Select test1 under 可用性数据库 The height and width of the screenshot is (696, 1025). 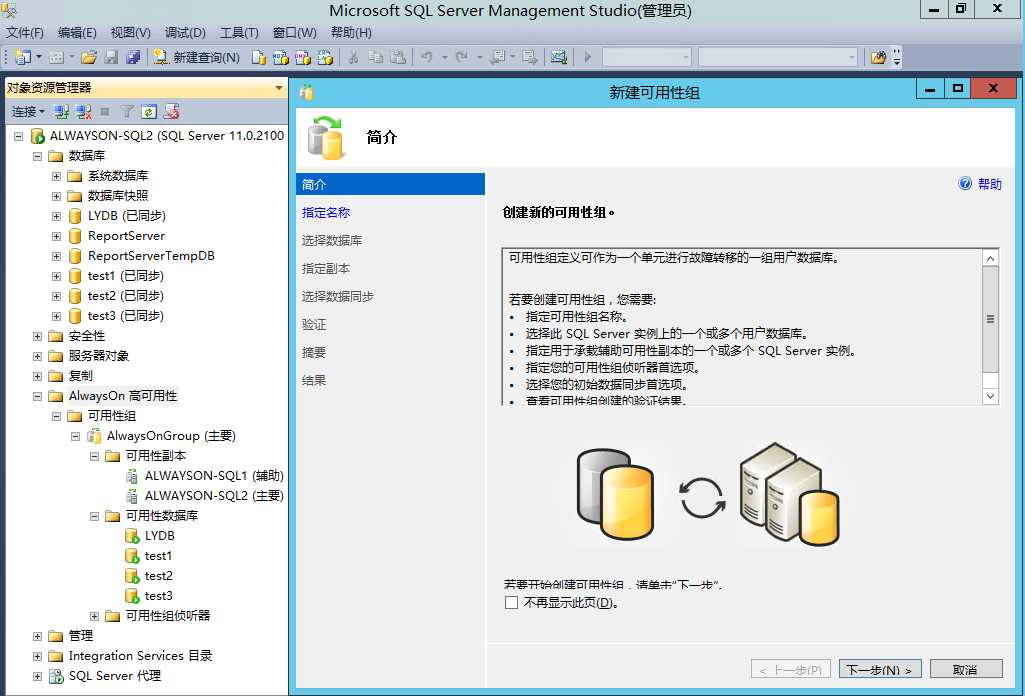pos(158,555)
